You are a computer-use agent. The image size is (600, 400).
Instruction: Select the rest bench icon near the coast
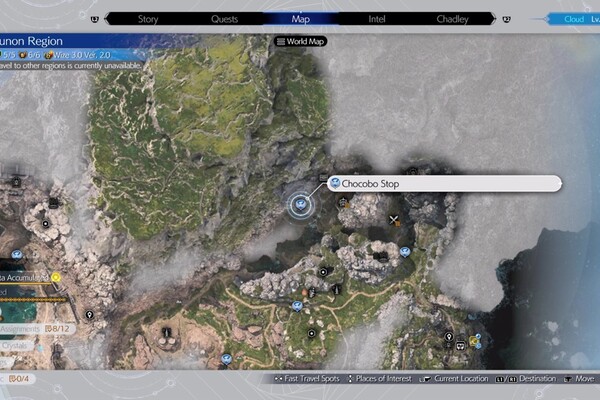click(x=461, y=346)
